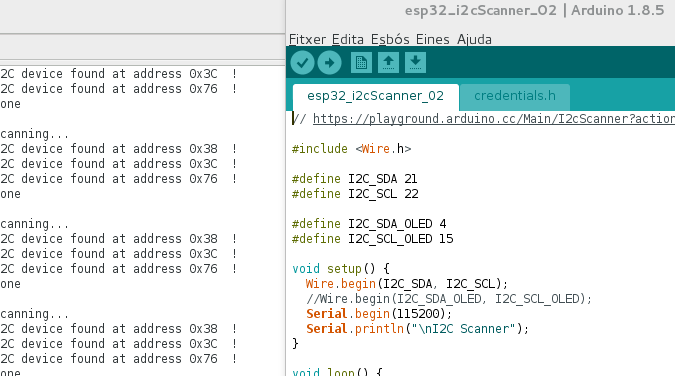Click the Verify (checkmark) sketch button

tap(302, 63)
